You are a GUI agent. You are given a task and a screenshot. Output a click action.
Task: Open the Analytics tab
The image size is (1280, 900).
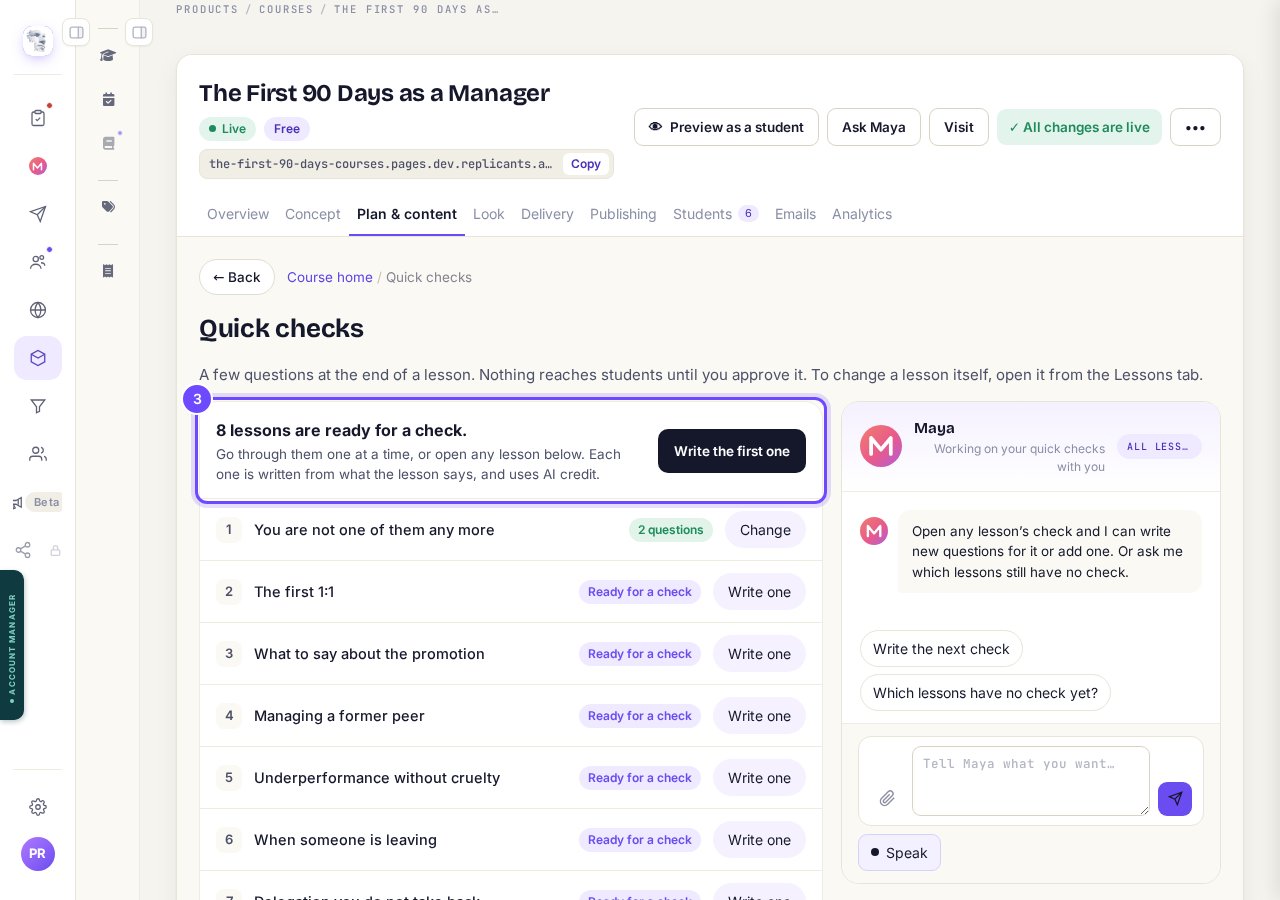tap(862, 214)
